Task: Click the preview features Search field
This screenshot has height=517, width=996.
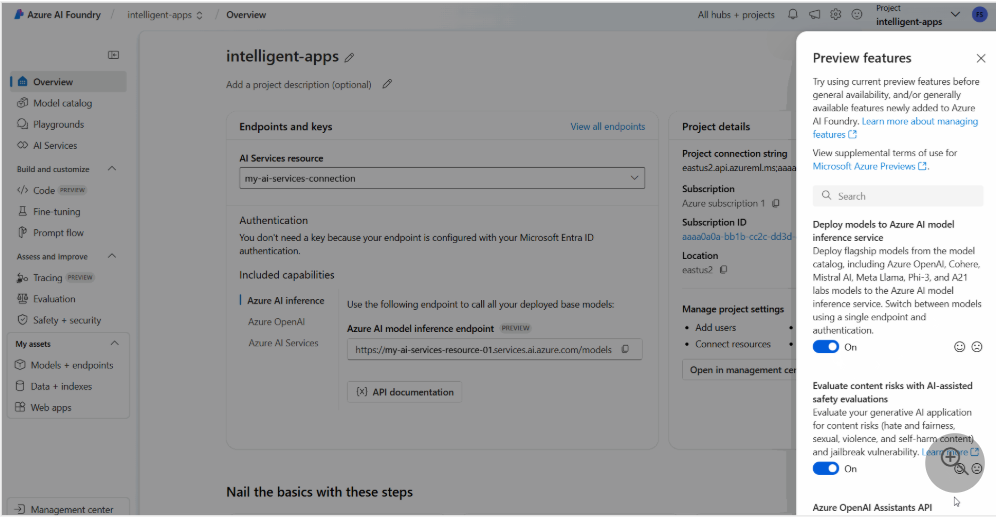Action: pos(898,196)
